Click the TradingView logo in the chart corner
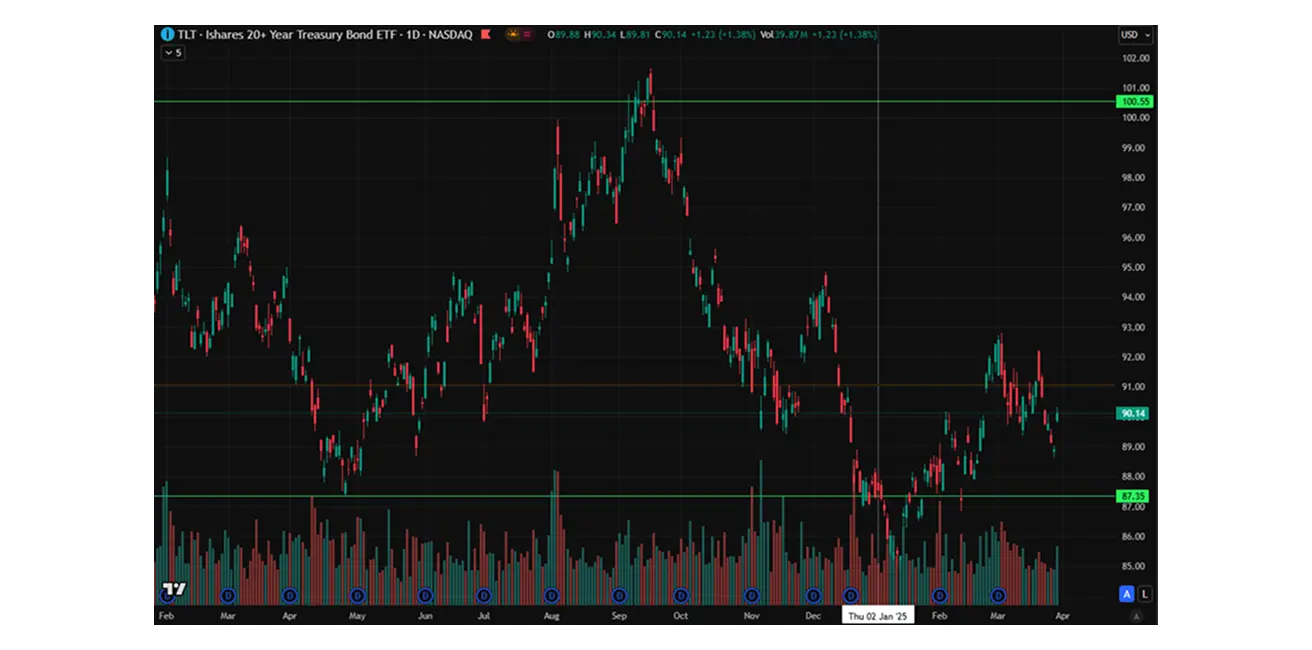 pyautogui.click(x=174, y=589)
